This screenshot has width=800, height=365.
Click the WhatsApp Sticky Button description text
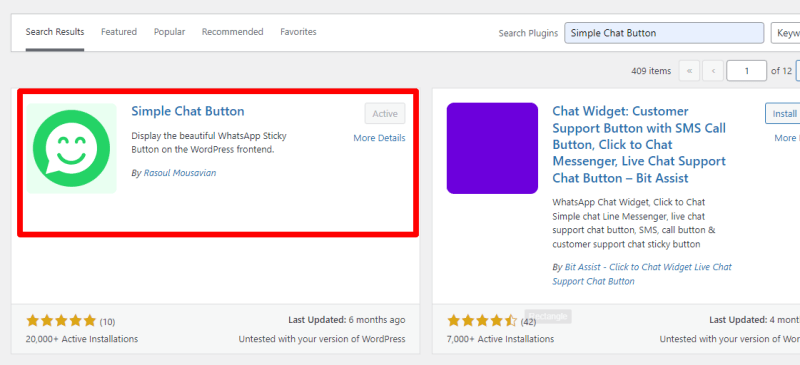(209, 143)
